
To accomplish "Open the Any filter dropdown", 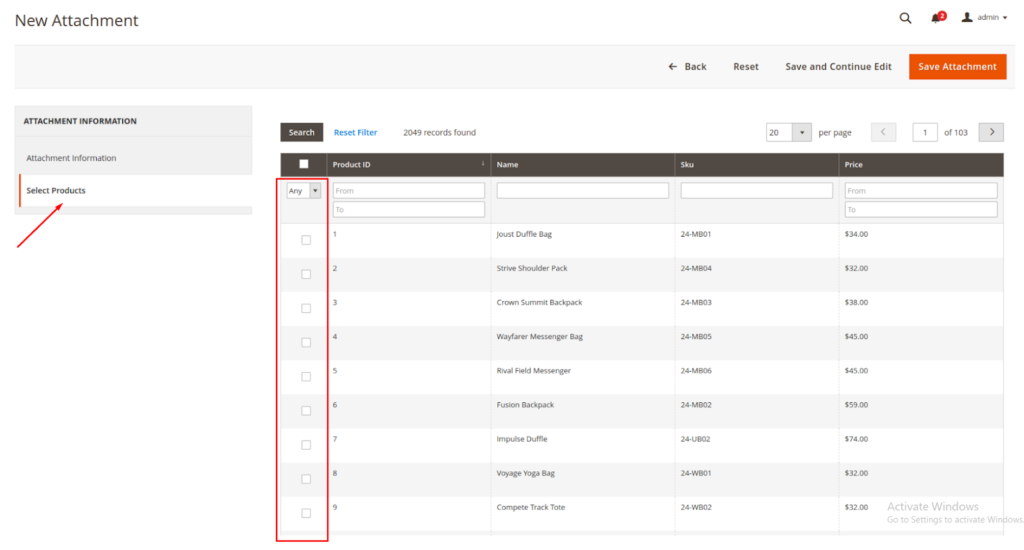I will pos(304,191).
